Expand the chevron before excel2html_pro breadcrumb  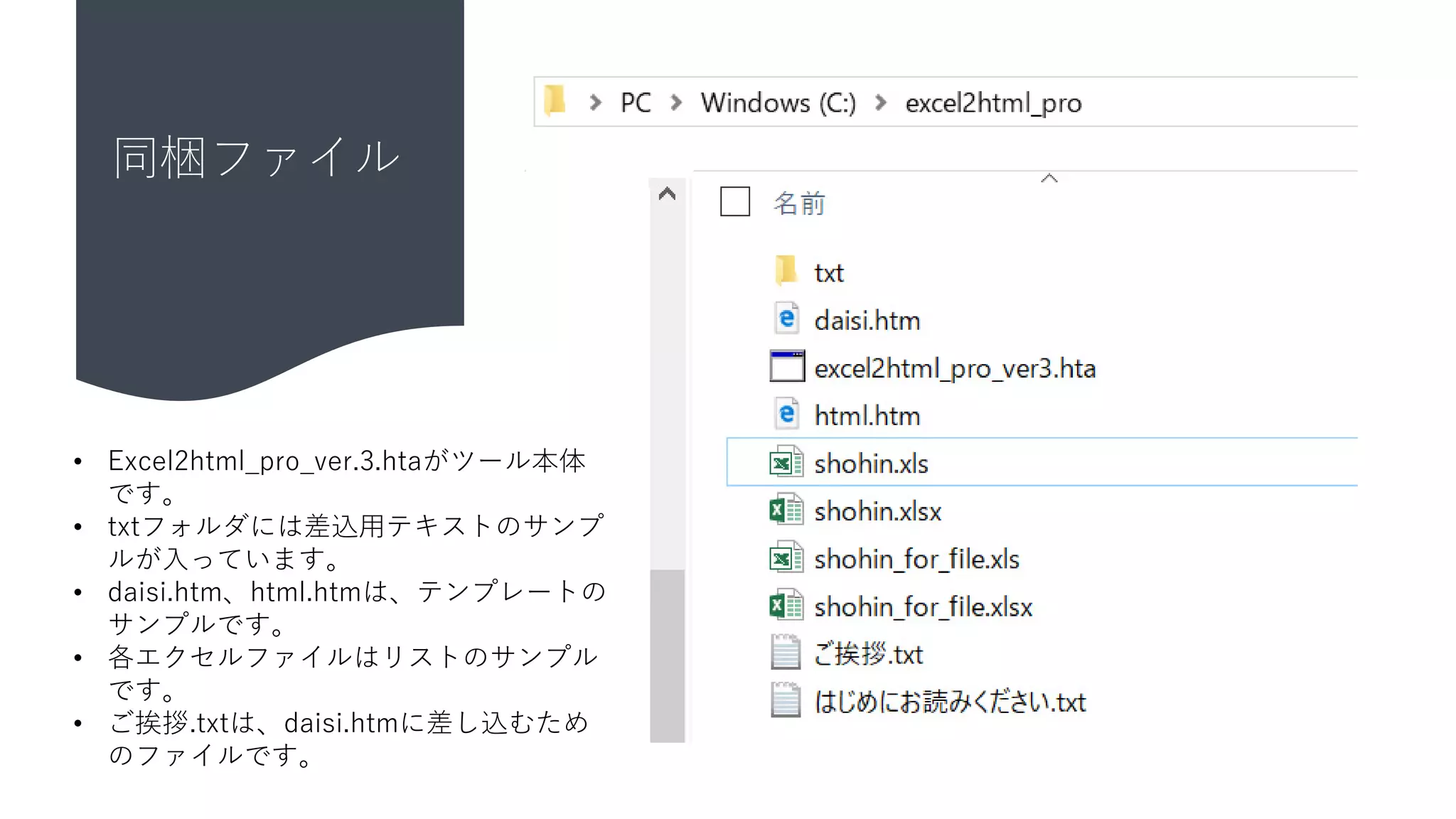point(881,103)
